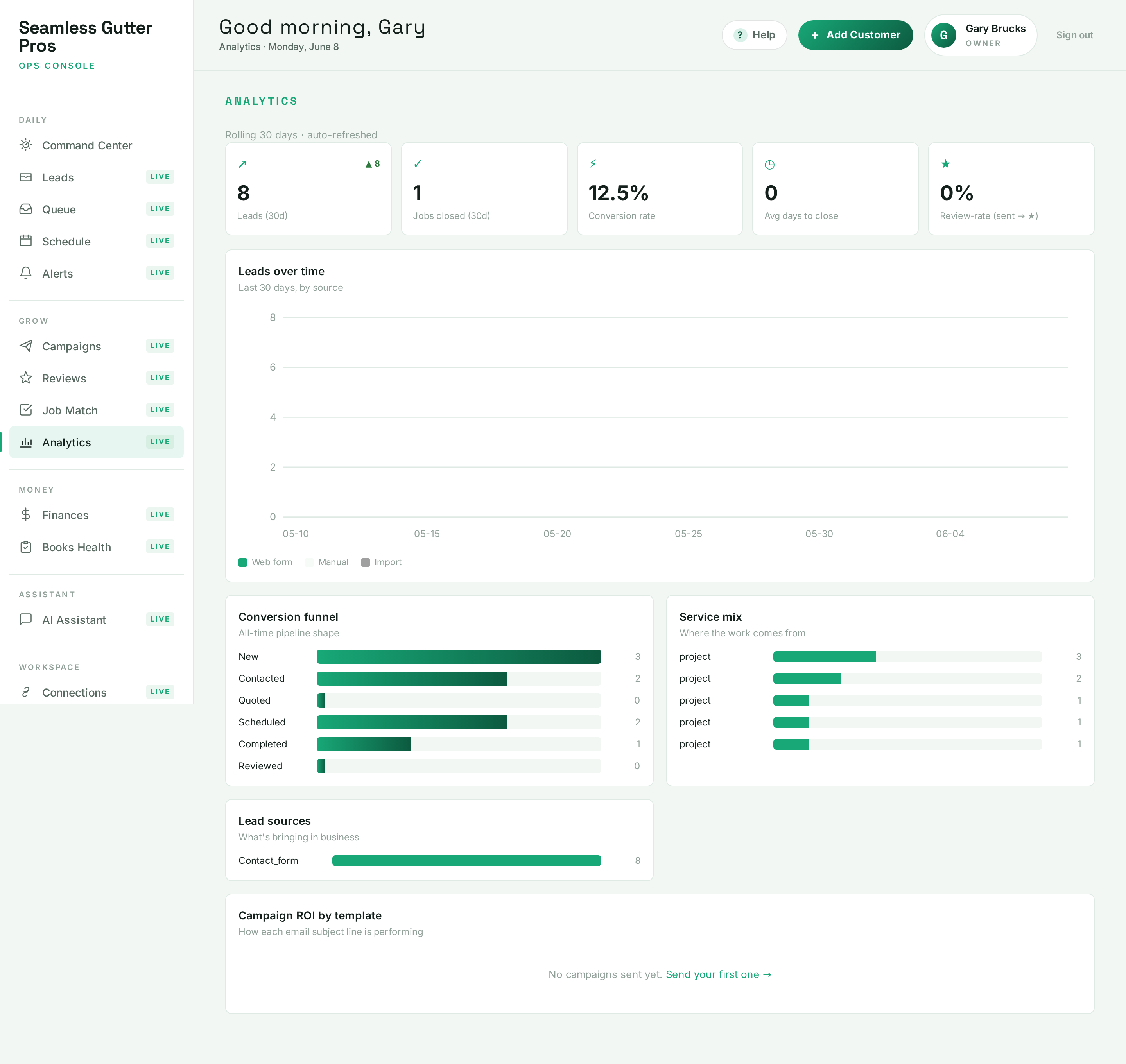Click the Contacted funnel bar
Image resolution: width=1126 pixels, height=1064 pixels.
[x=412, y=678]
